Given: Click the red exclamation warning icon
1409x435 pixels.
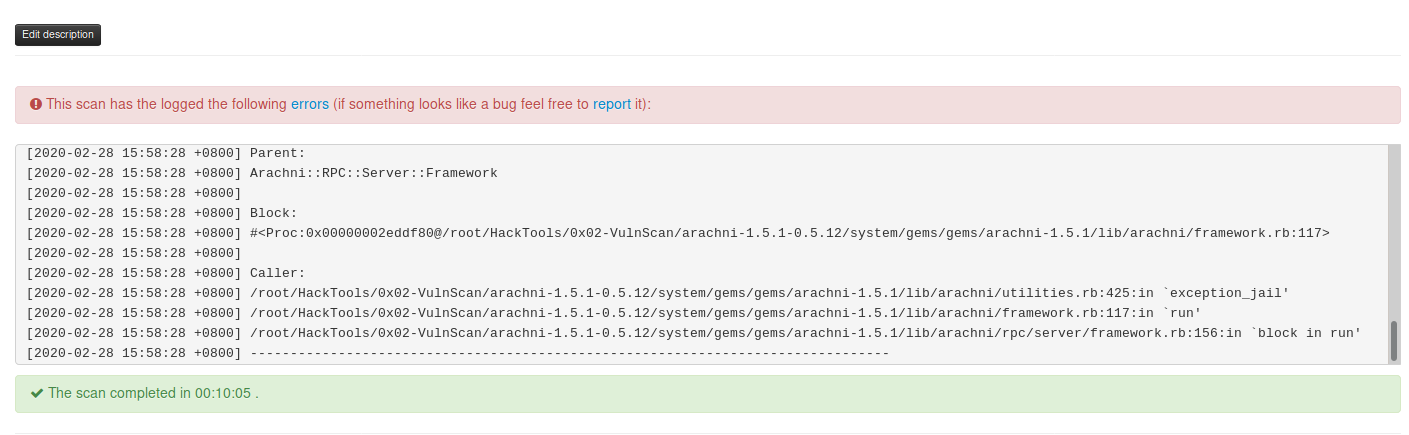Looking at the screenshot, I should (36, 104).
